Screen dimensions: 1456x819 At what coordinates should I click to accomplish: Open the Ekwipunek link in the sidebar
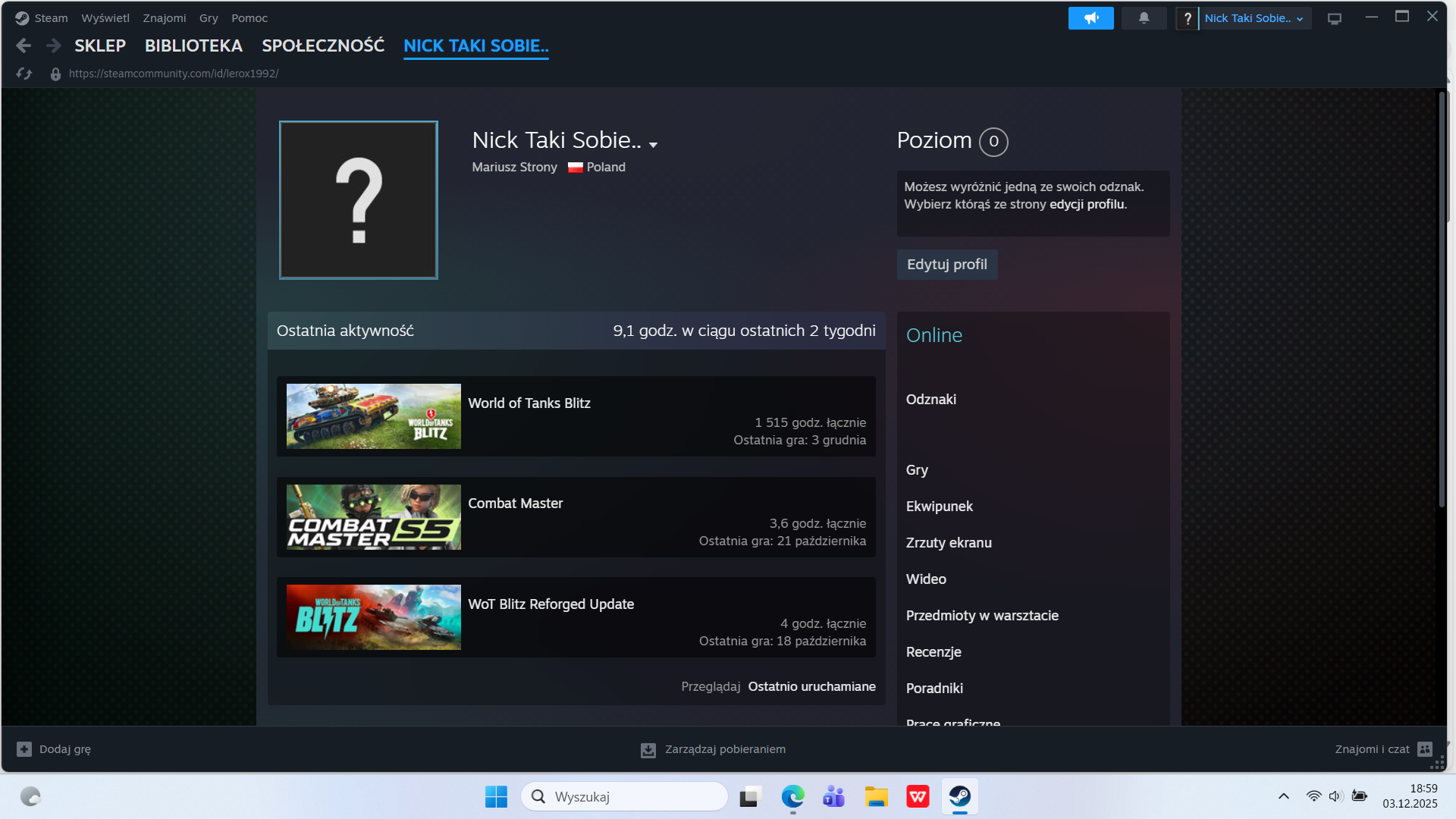point(939,507)
